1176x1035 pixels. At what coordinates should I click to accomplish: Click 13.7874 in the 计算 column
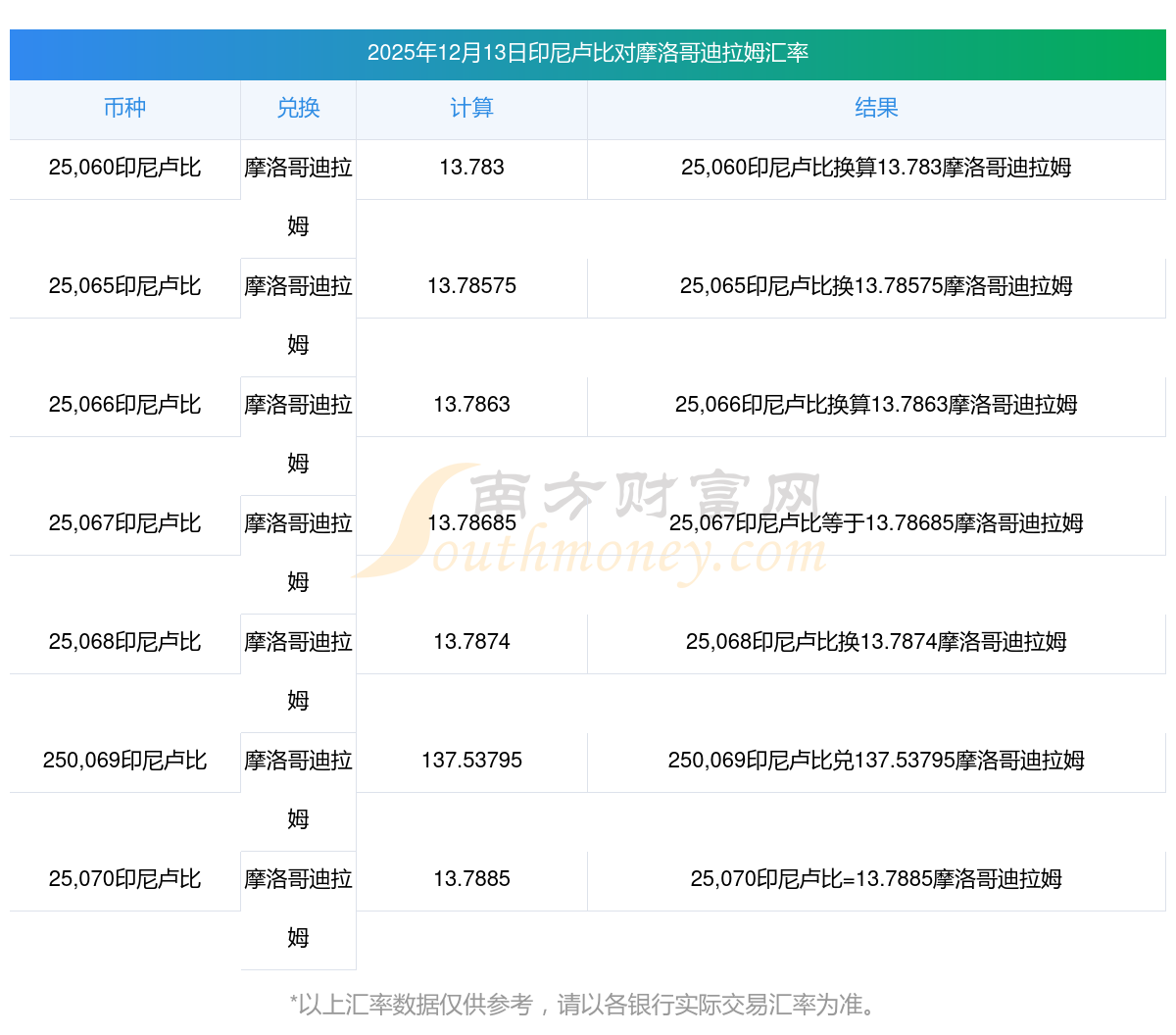[471, 642]
